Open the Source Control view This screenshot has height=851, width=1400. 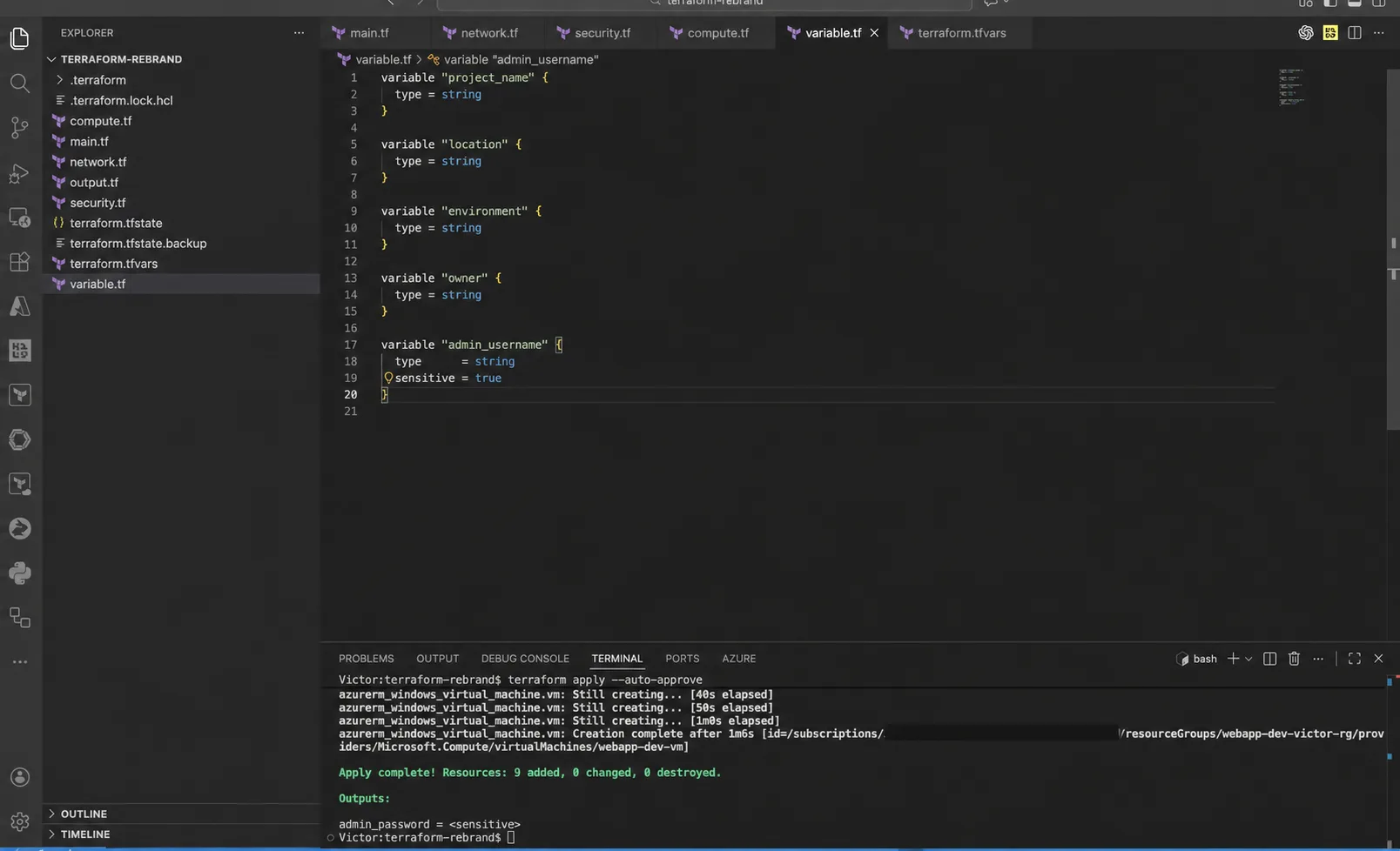19,128
